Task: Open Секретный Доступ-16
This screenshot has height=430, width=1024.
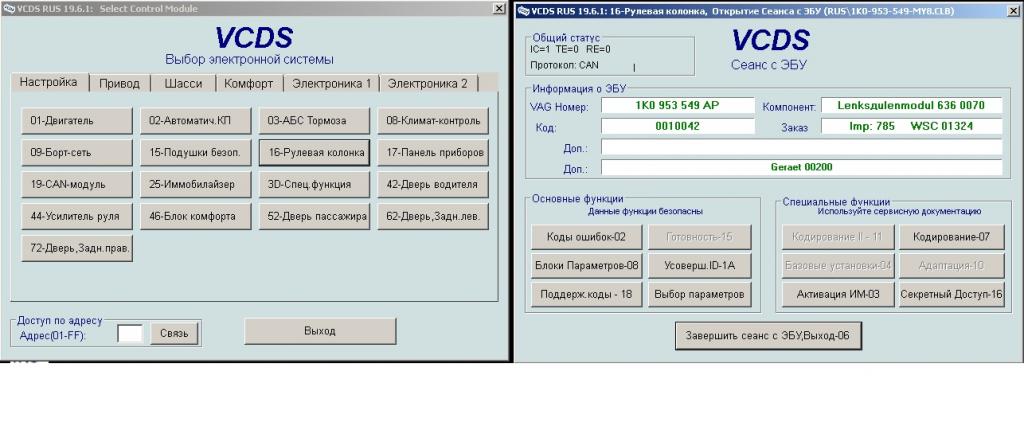Action: coord(952,294)
